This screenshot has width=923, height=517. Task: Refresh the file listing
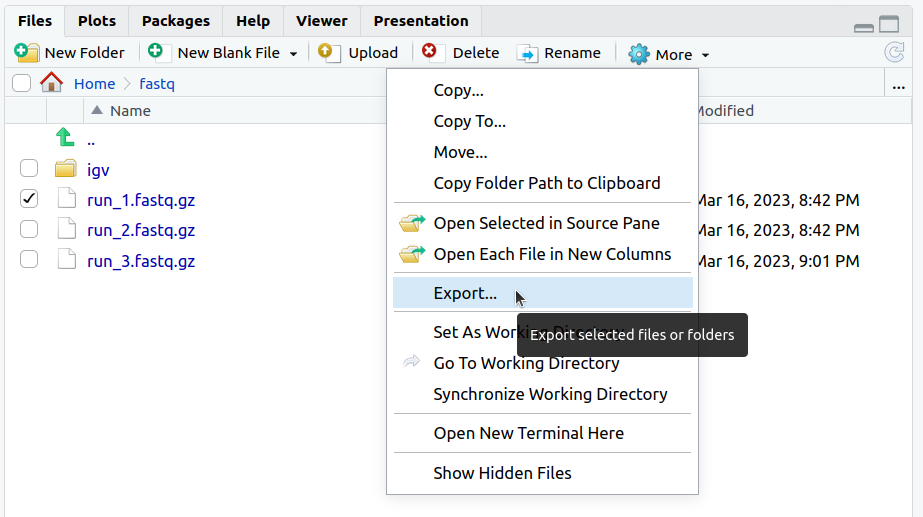(x=895, y=52)
